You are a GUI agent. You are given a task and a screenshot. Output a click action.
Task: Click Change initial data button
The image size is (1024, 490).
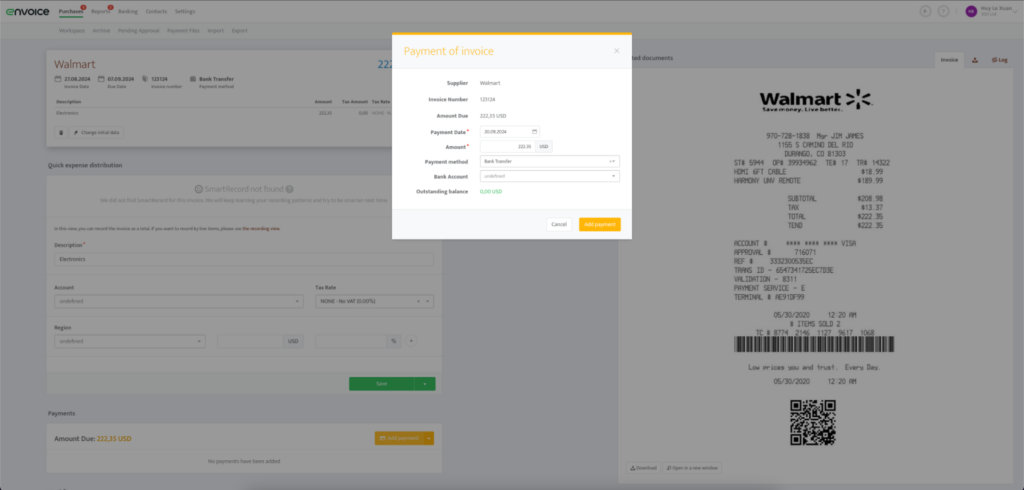(x=97, y=133)
